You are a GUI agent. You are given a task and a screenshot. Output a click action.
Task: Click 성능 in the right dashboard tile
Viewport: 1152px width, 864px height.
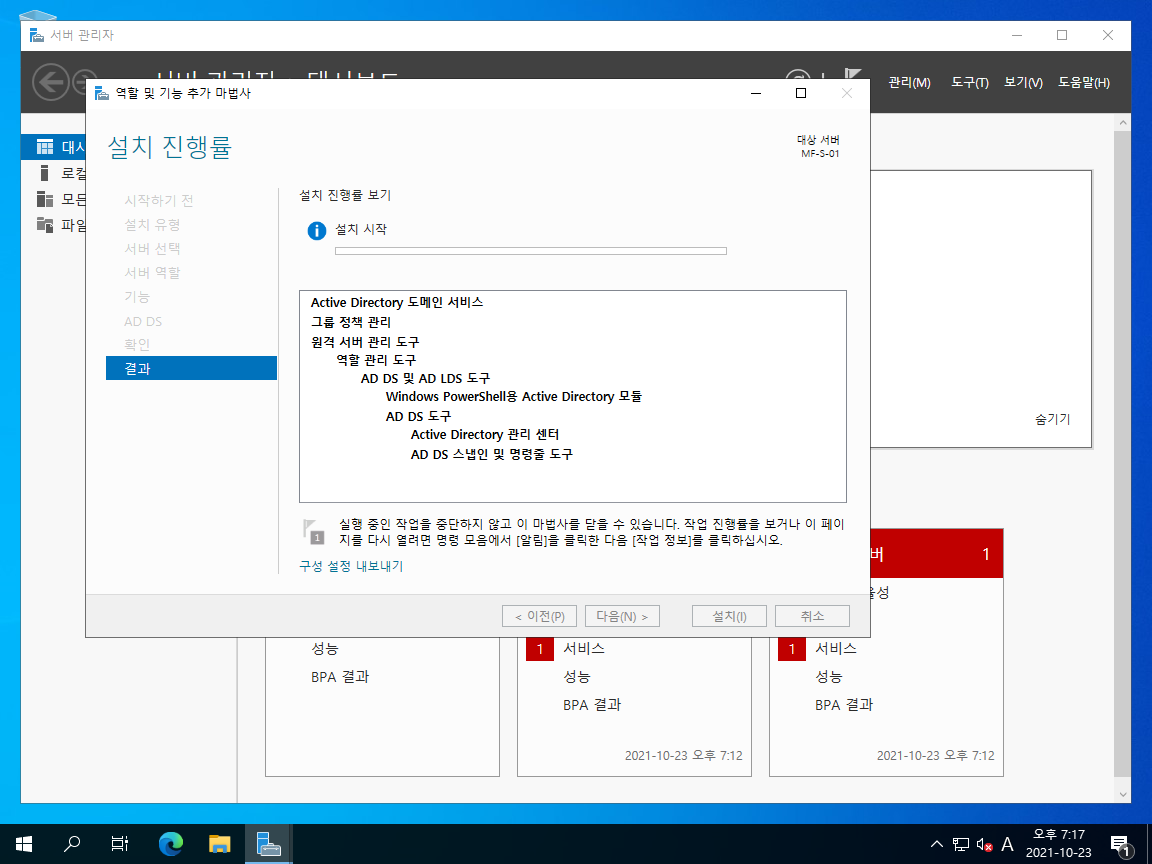[x=829, y=677]
